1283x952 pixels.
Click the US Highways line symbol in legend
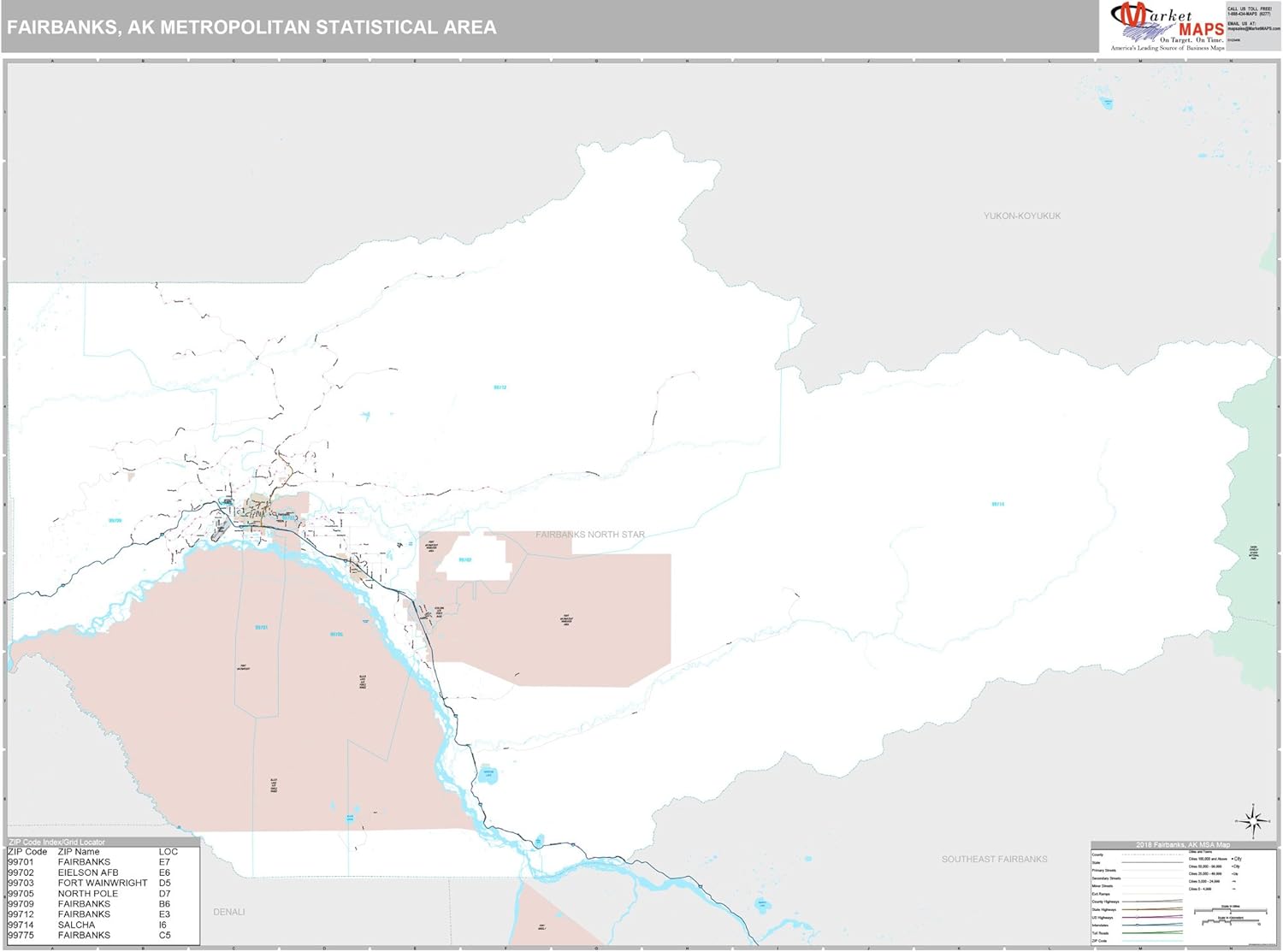(1150, 917)
